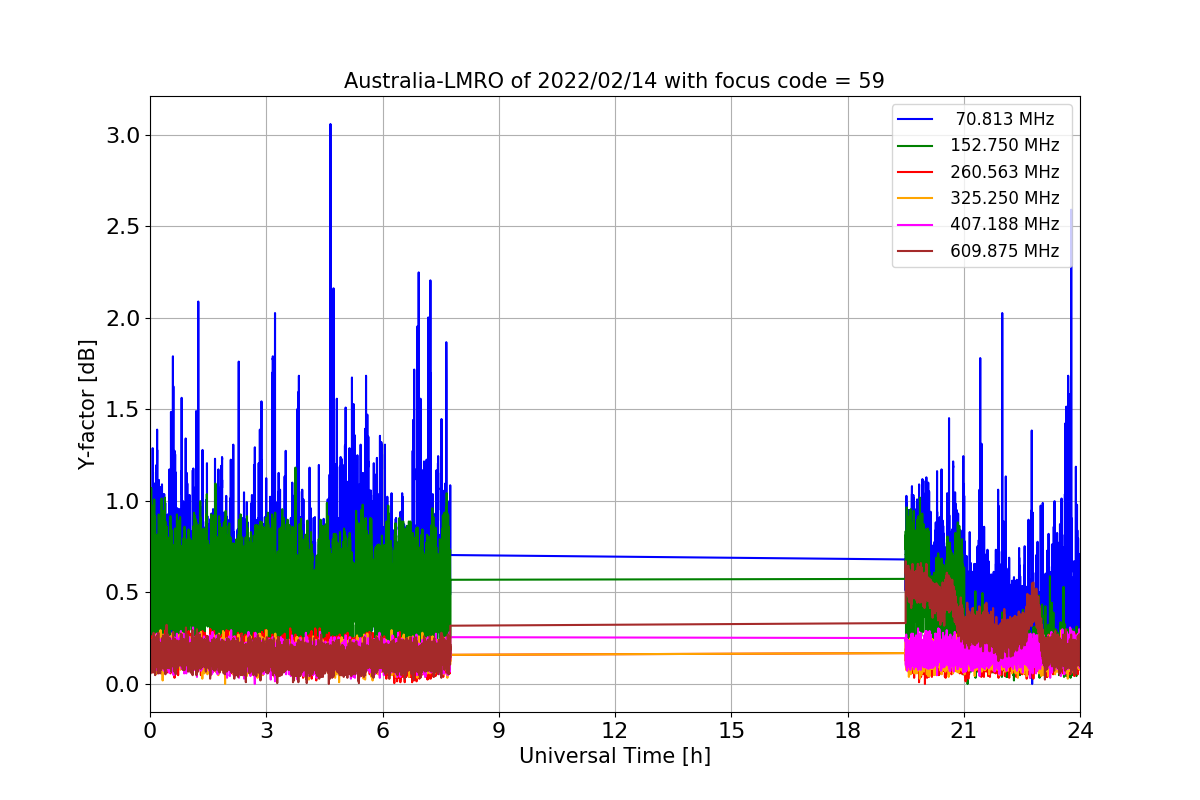Click the Universal Time [h] axis label
The image size is (1200, 800).
click(x=614, y=757)
